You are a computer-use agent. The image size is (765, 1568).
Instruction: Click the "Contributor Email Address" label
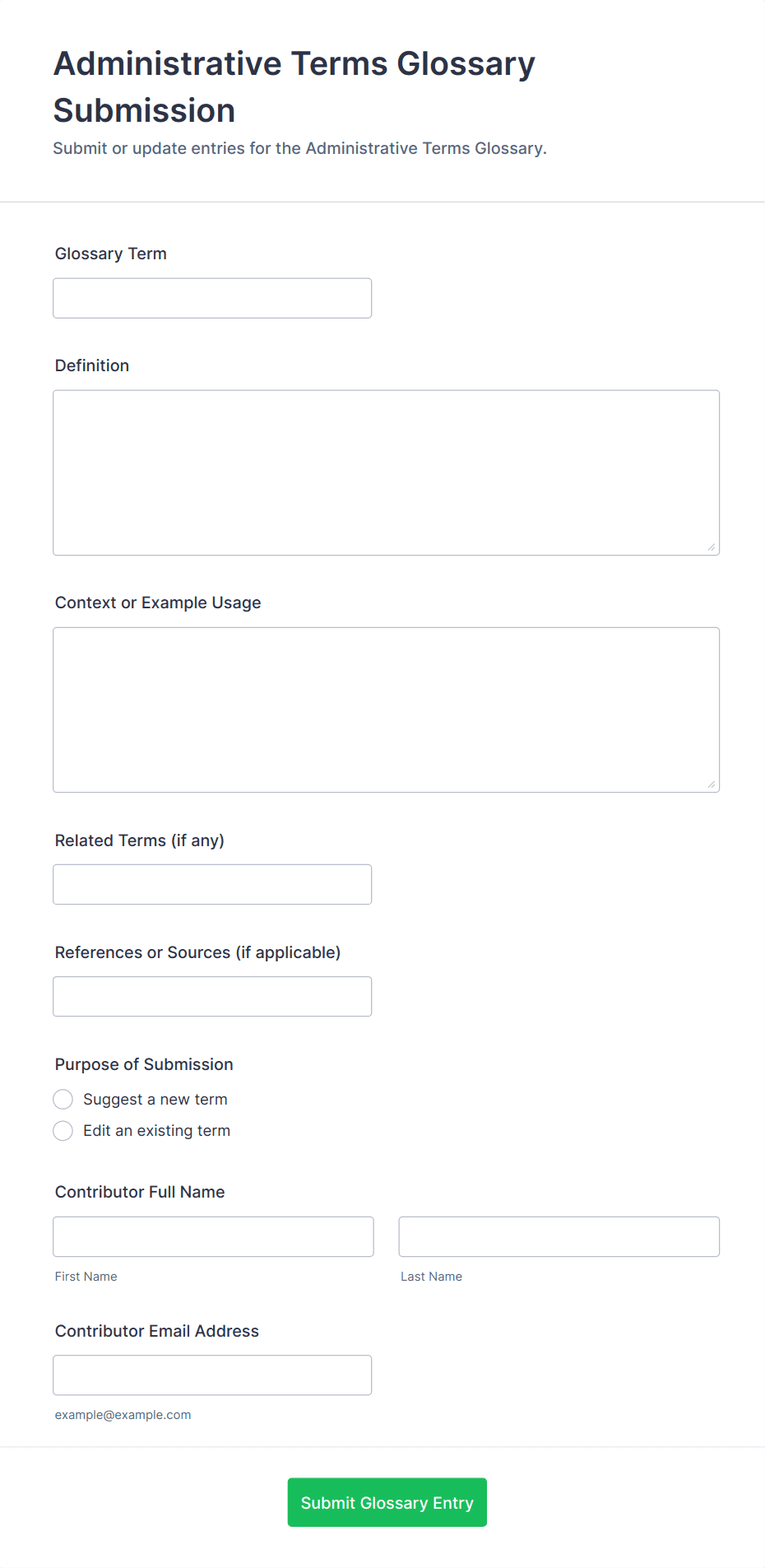coord(157,1331)
